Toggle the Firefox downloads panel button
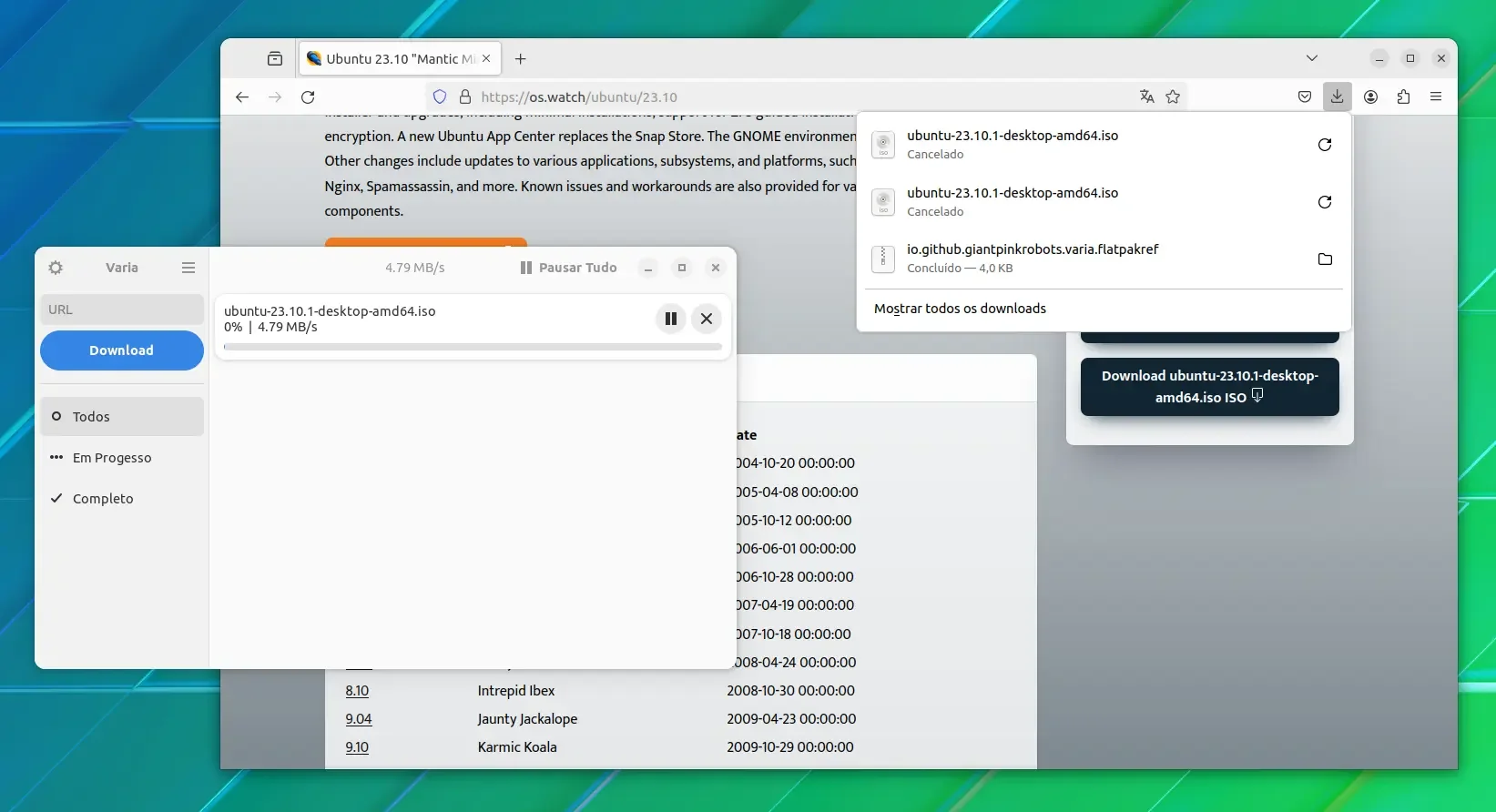This screenshot has width=1496, height=812. [x=1337, y=96]
